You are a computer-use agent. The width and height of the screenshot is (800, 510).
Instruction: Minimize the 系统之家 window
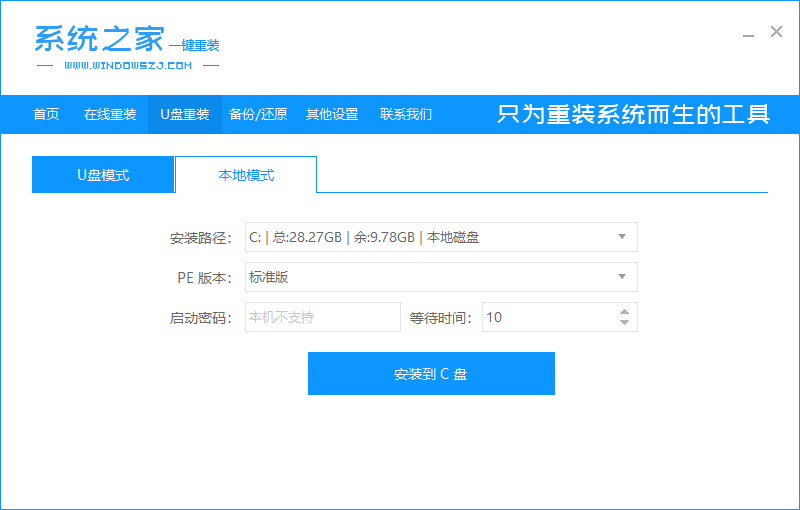pyautogui.click(x=749, y=34)
